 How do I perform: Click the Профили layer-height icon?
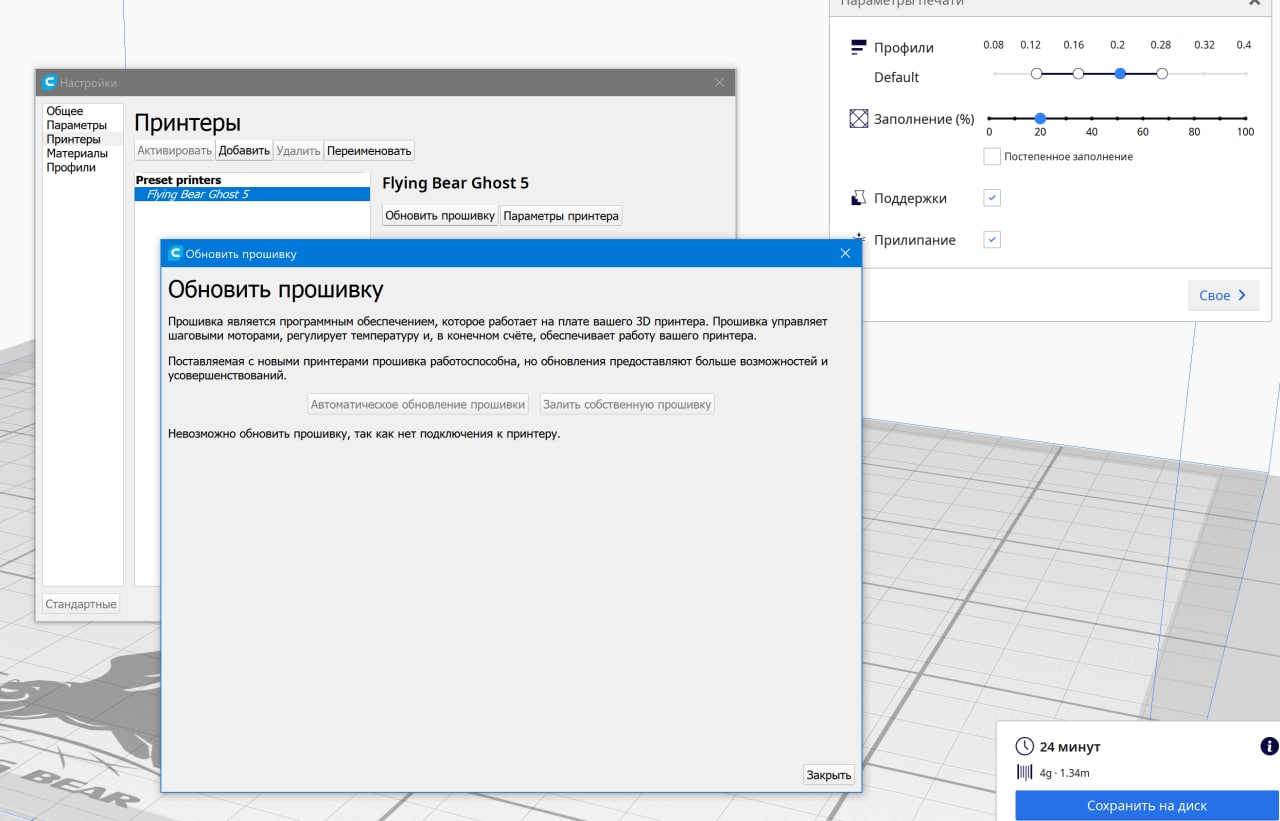(x=858, y=47)
